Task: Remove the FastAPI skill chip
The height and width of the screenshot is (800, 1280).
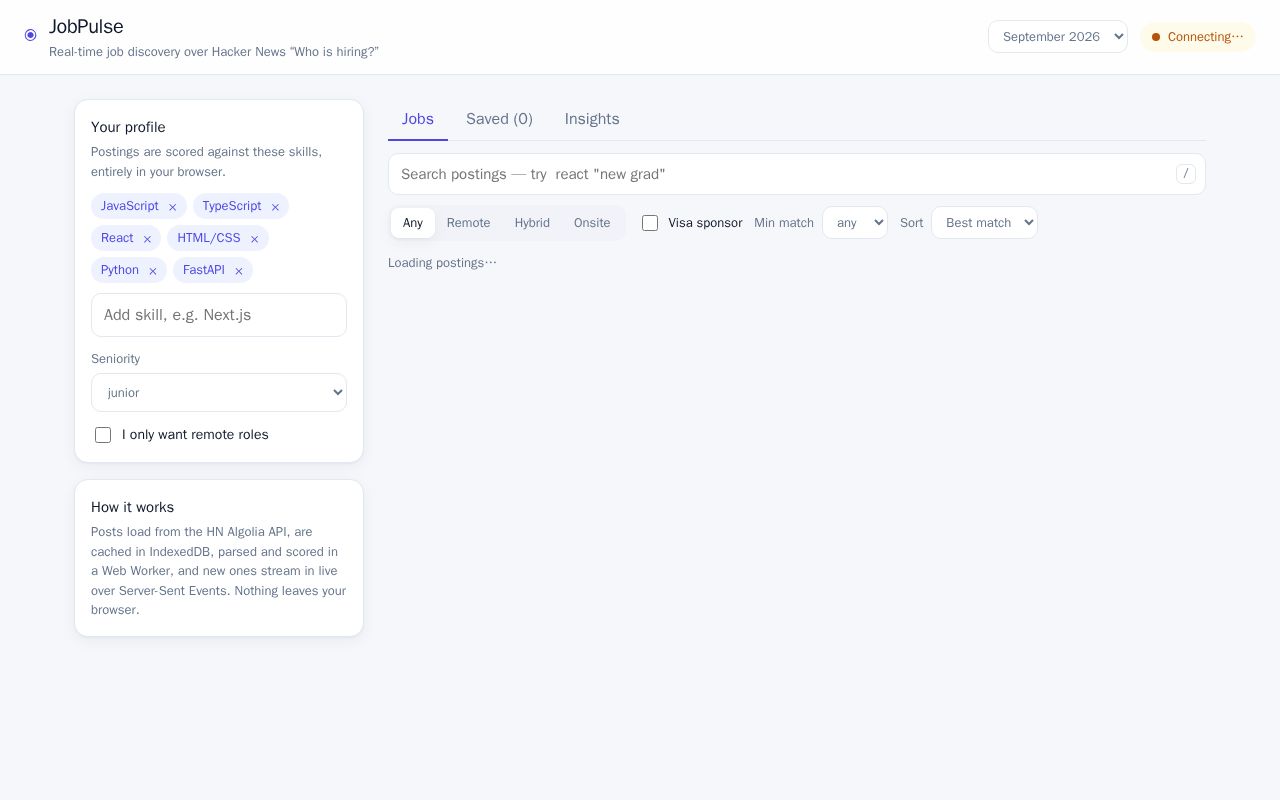Action: click(x=238, y=271)
